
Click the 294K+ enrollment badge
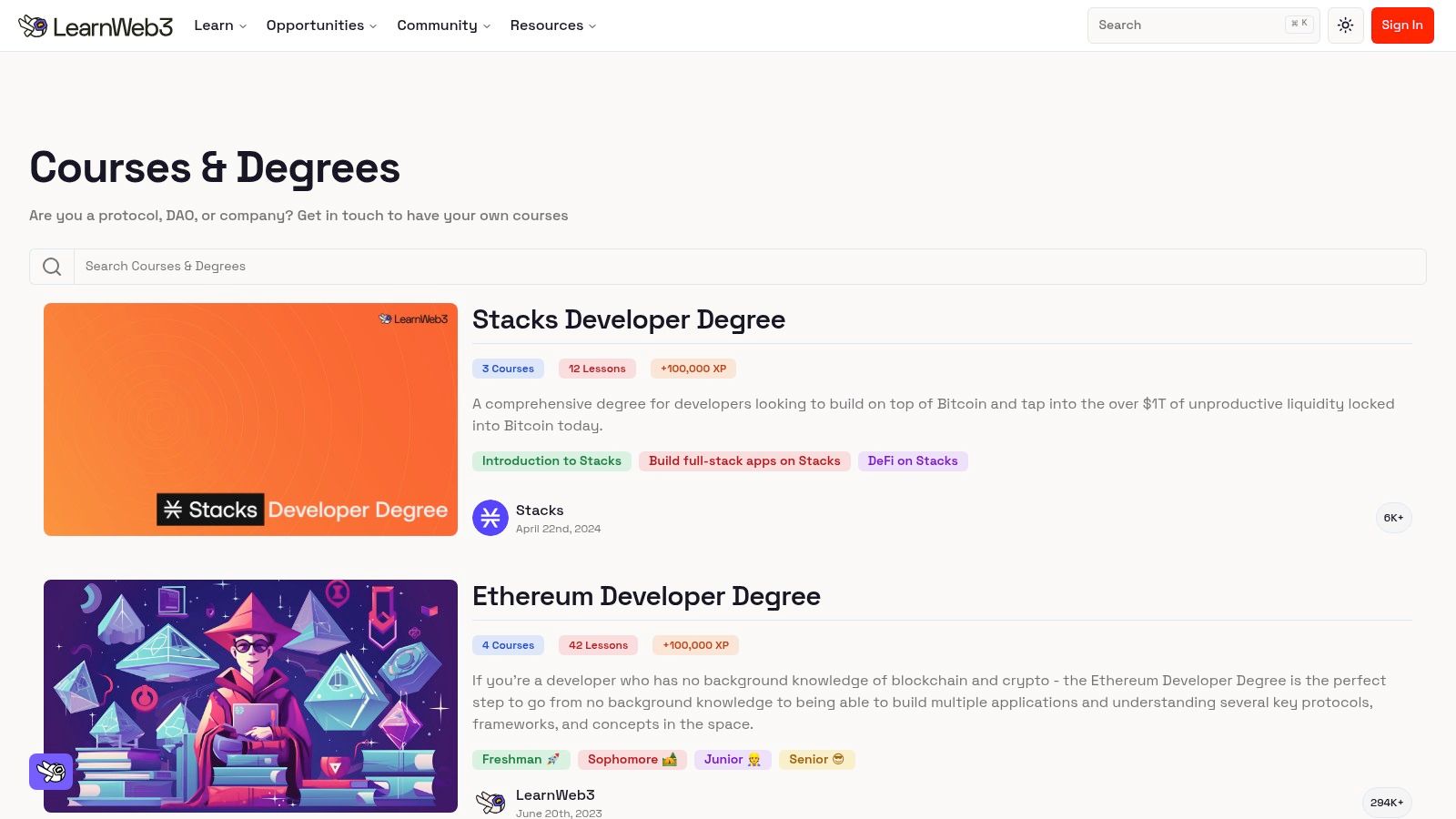click(x=1387, y=803)
